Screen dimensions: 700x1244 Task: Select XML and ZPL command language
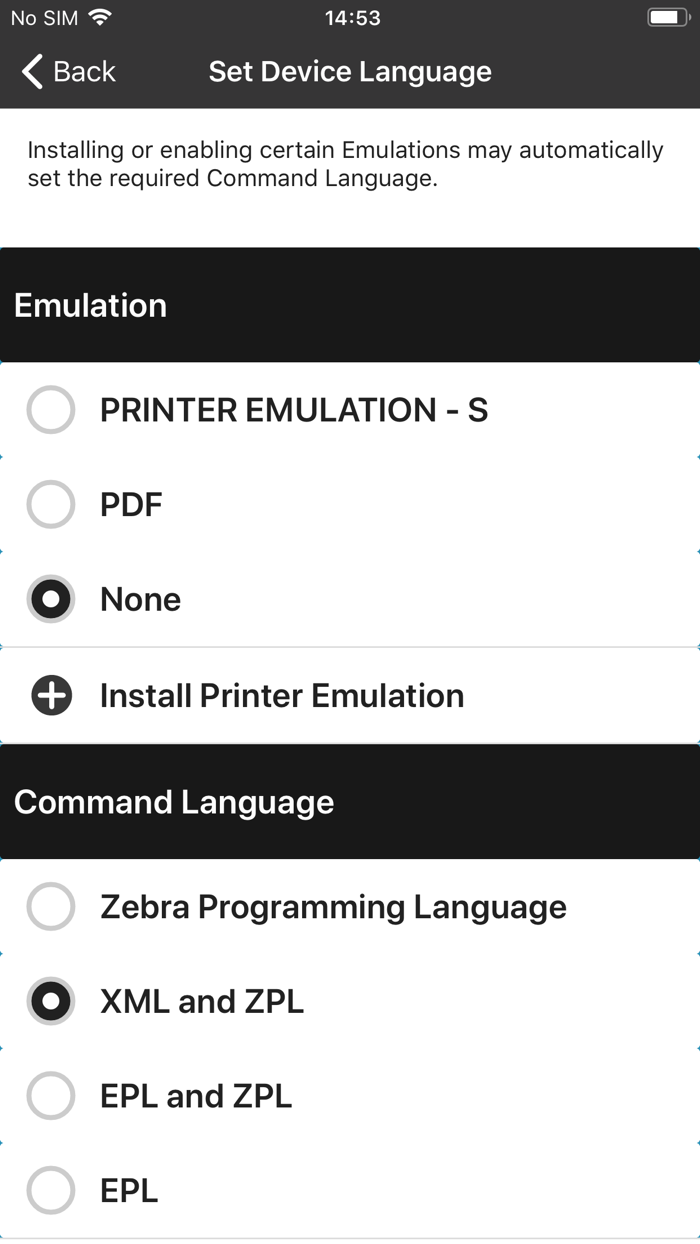50,1001
